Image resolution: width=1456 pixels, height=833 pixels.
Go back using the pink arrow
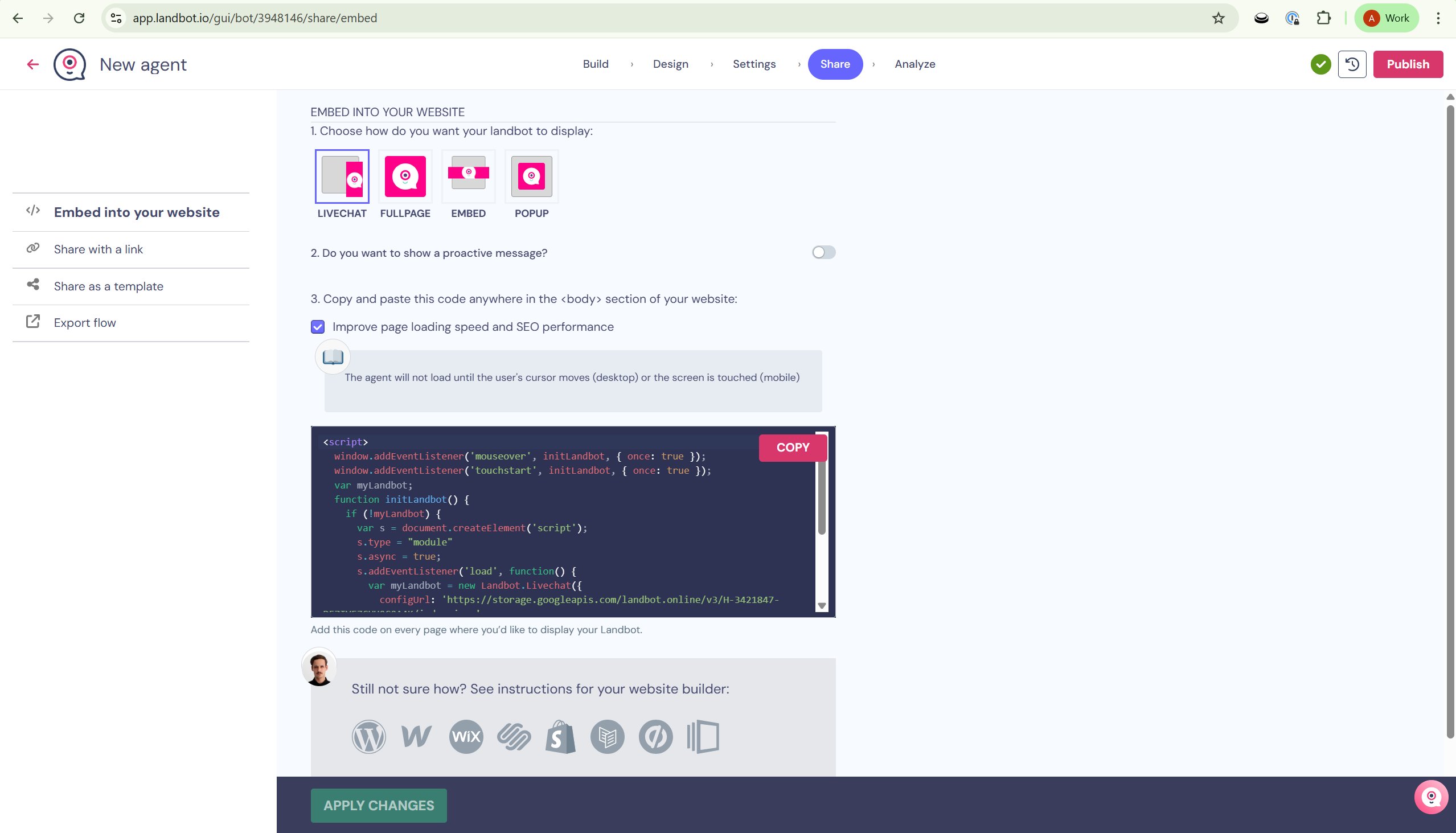click(x=32, y=64)
